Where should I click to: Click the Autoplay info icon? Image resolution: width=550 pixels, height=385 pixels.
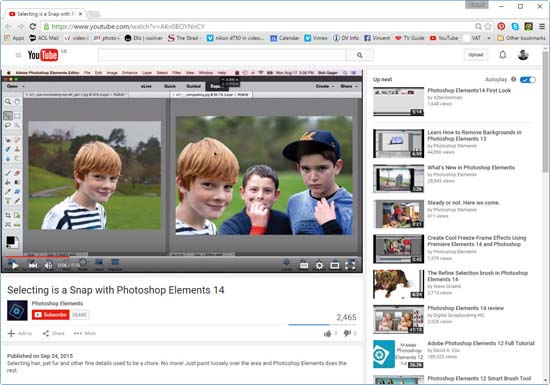[x=514, y=79]
